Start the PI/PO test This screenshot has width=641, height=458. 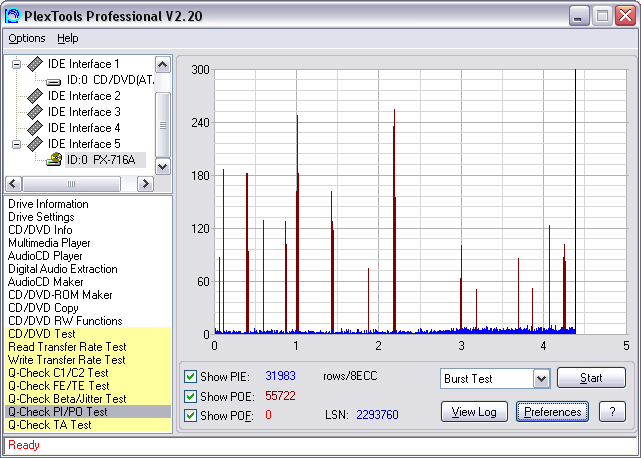point(591,378)
